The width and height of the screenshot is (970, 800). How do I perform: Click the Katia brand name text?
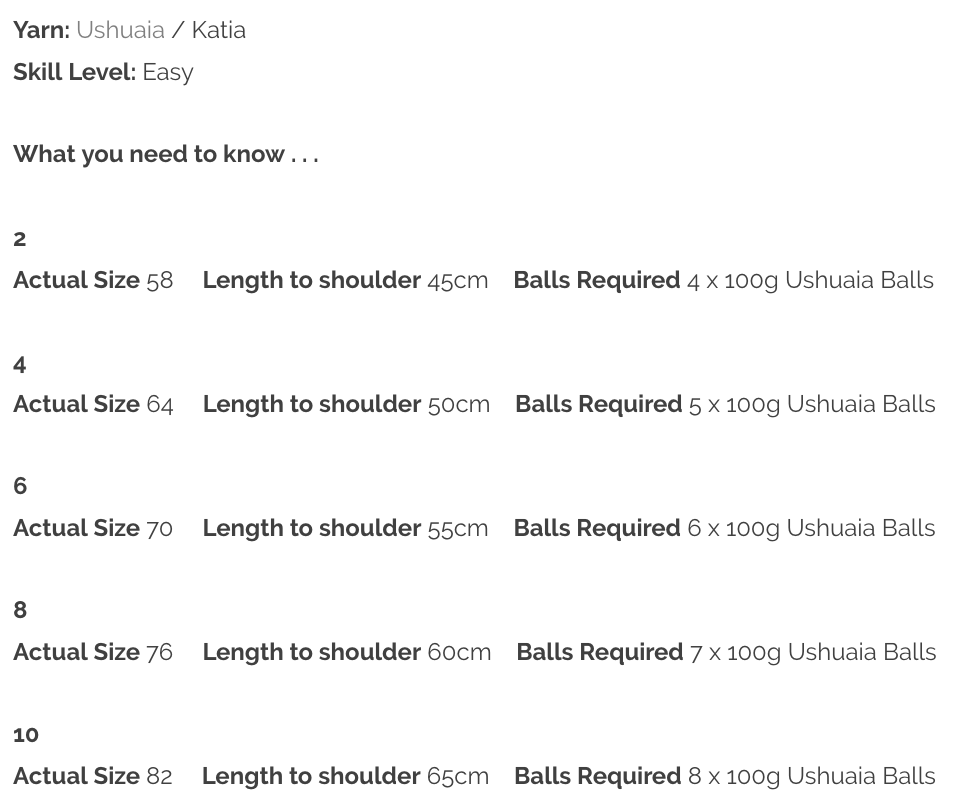click(218, 30)
